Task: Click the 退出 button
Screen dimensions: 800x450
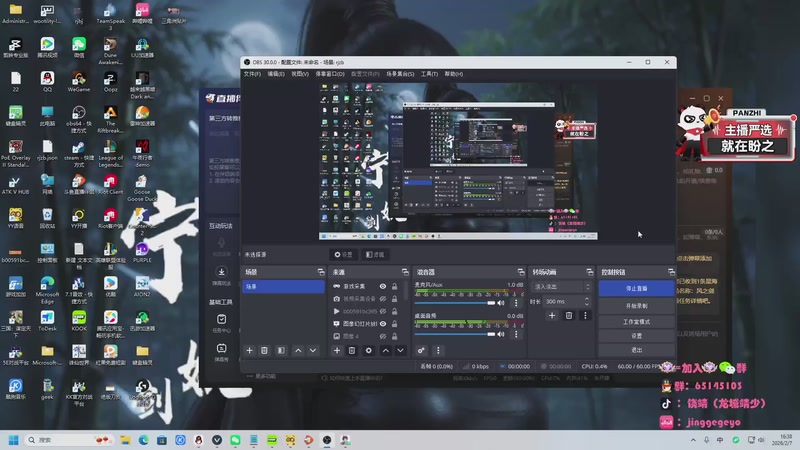Action: pos(636,350)
